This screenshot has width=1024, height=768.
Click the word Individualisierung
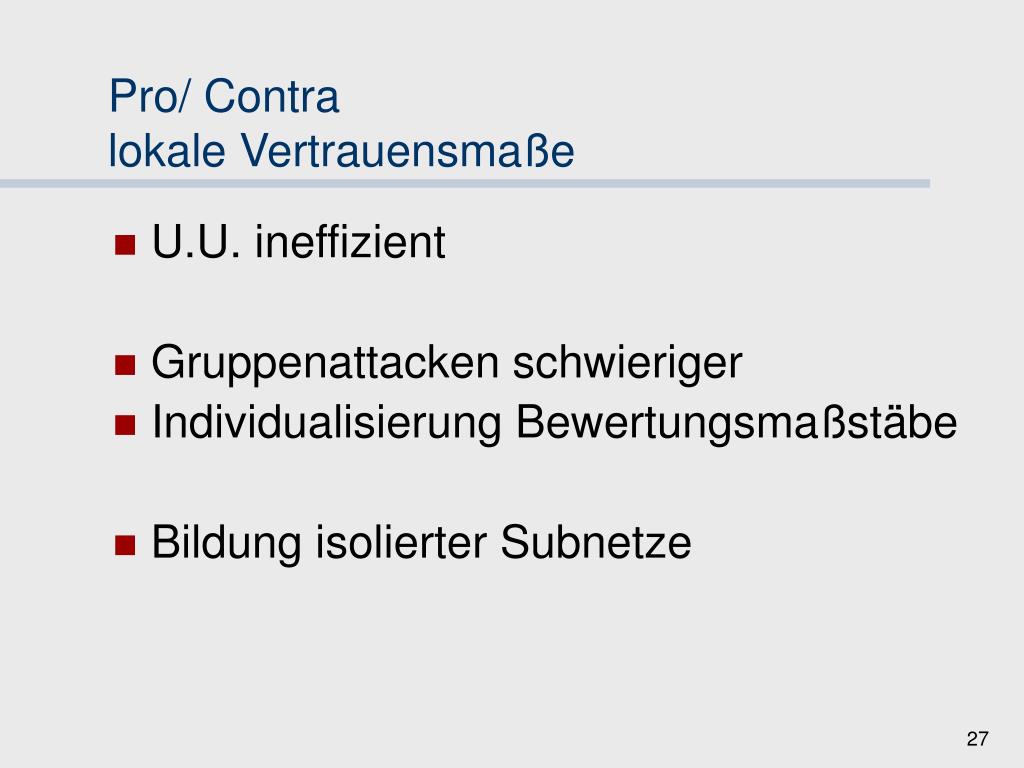[327, 423]
